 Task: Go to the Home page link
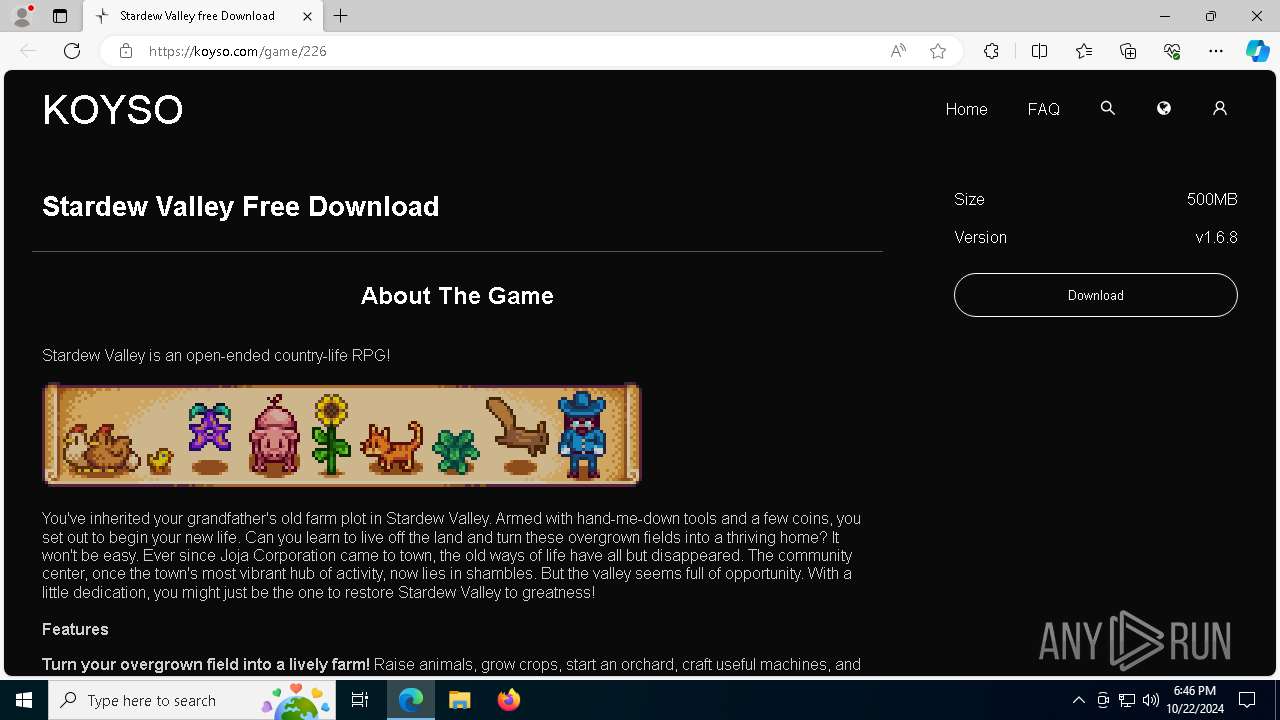966,109
